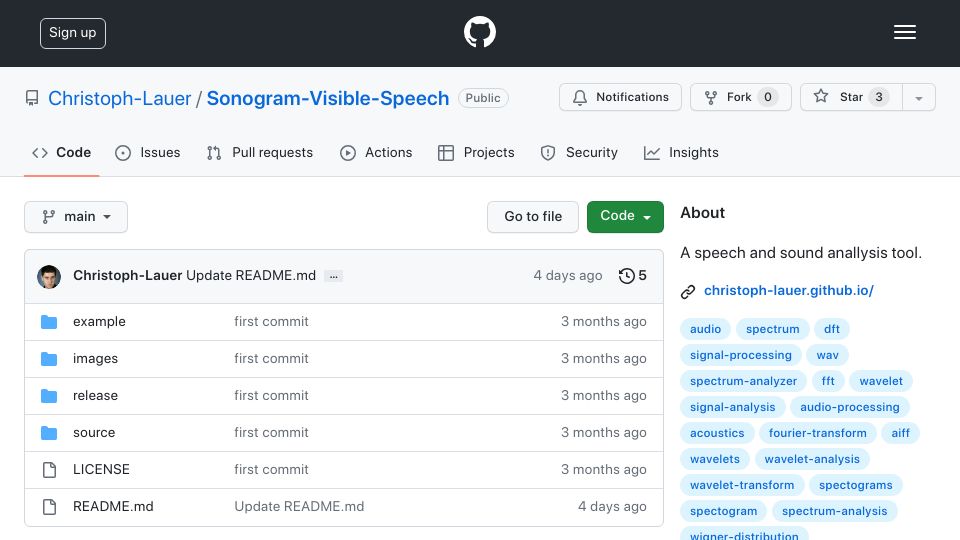Open the Insights tab
Image resolution: width=960 pixels, height=540 pixels.
681,152
